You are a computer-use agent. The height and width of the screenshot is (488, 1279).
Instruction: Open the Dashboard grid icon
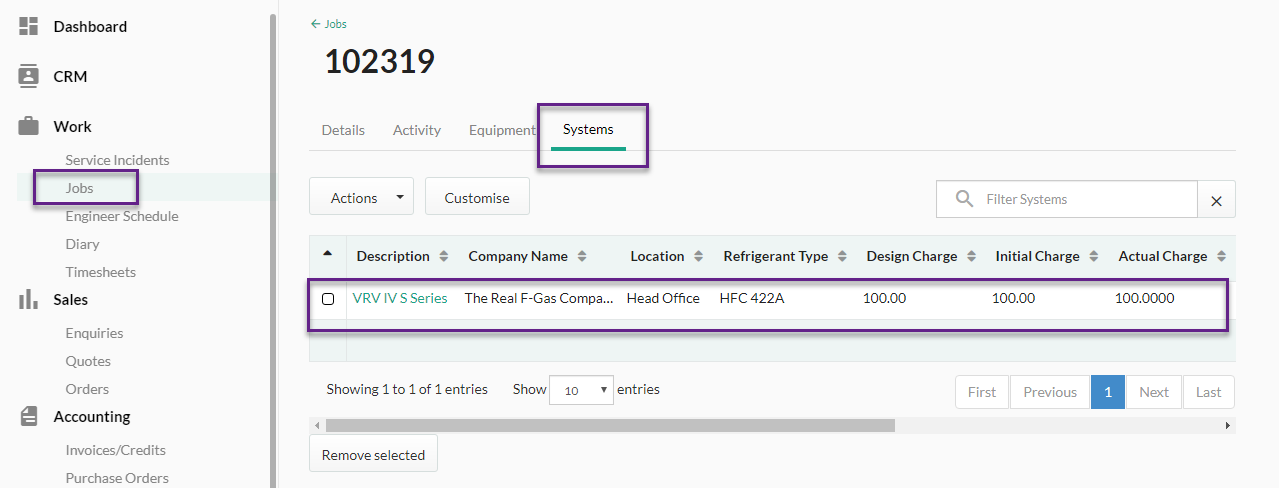tap(28, 27)
